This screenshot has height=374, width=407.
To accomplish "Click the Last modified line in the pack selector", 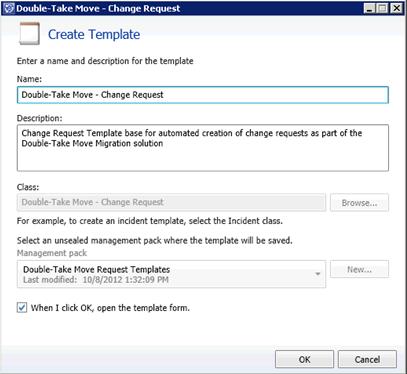I will (x=96, y=280).
